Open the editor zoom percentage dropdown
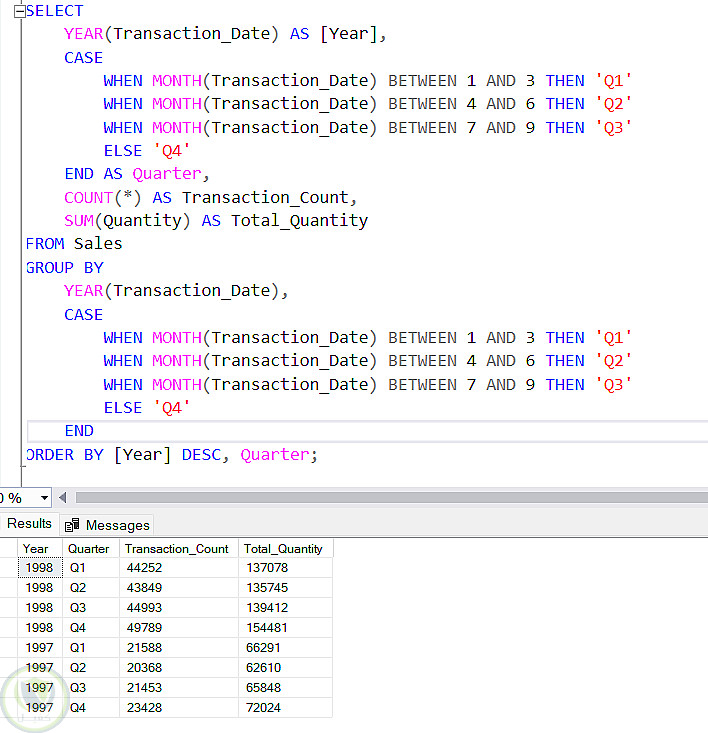The width and height of the screenshot is (708, 733). click(x=44, y=498)
